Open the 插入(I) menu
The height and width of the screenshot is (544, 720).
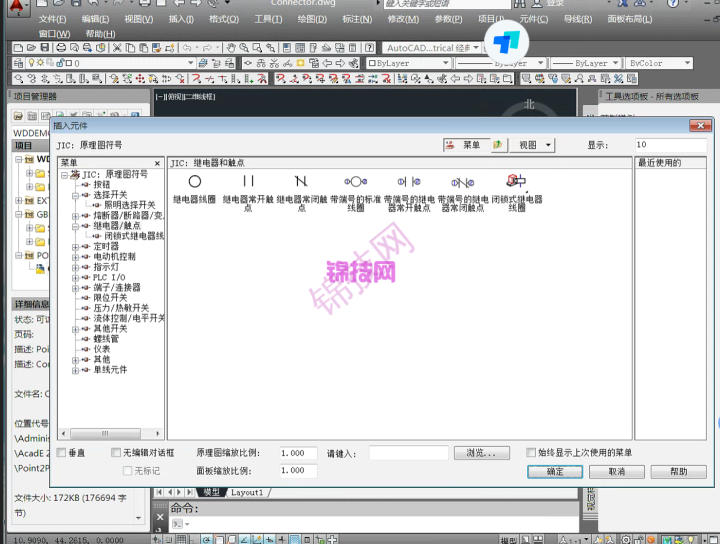point(181,19)
